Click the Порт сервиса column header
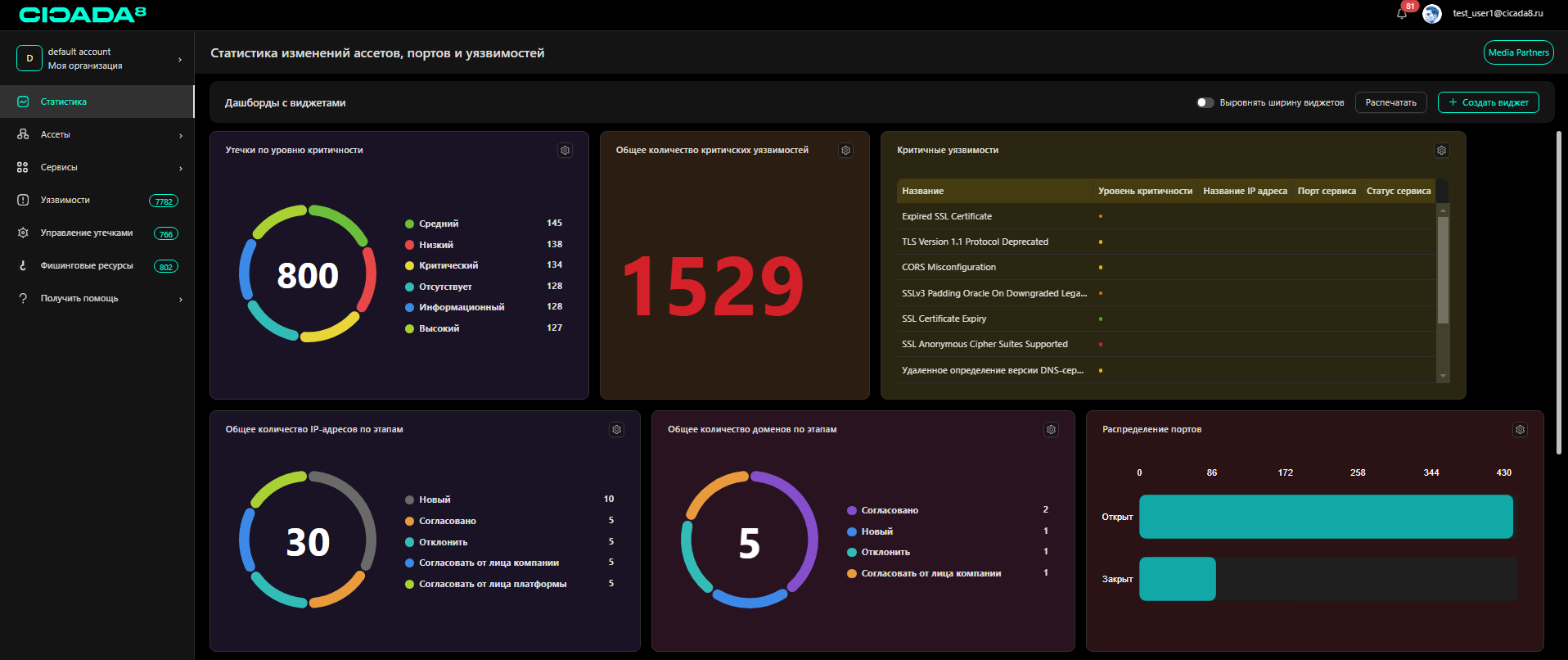The width and height of the screenshot is (1568, 660). 1327,191
